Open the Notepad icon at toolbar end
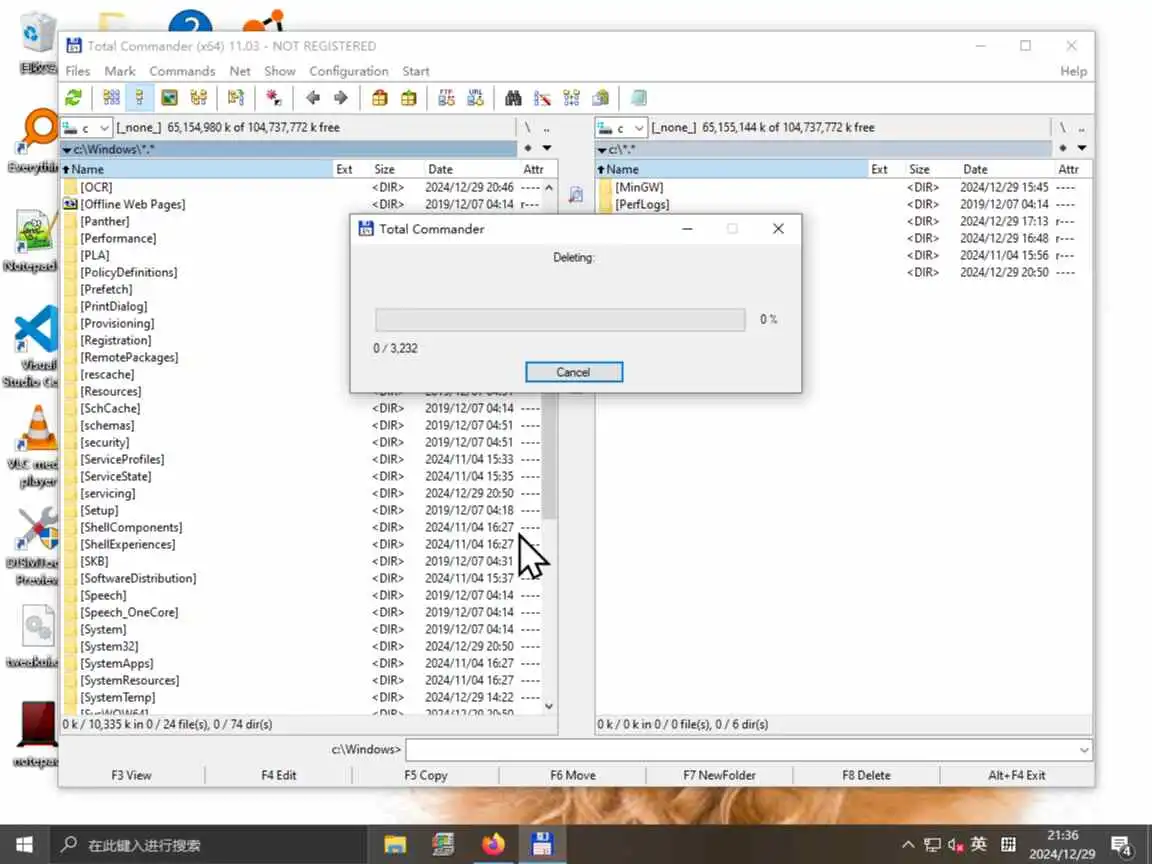 pos(639,98)
